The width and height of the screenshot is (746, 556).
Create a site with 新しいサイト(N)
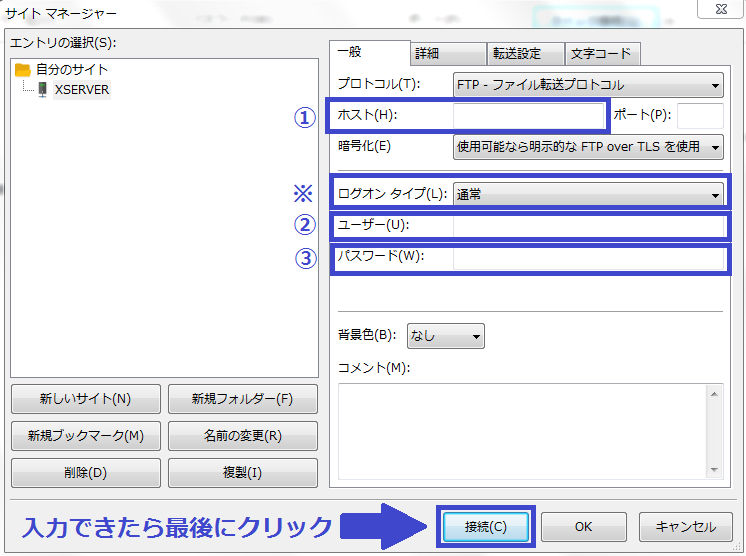pyautogui.click(x=85, y=399)
